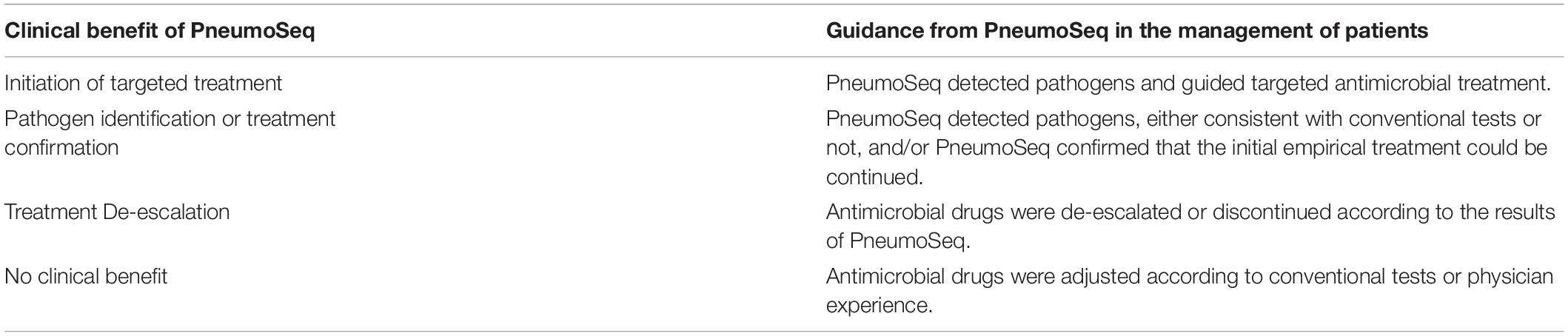Click the word 'experience.' in last row
The height and width of the screenshot is (336, 1568).
(x=879, y=306)
